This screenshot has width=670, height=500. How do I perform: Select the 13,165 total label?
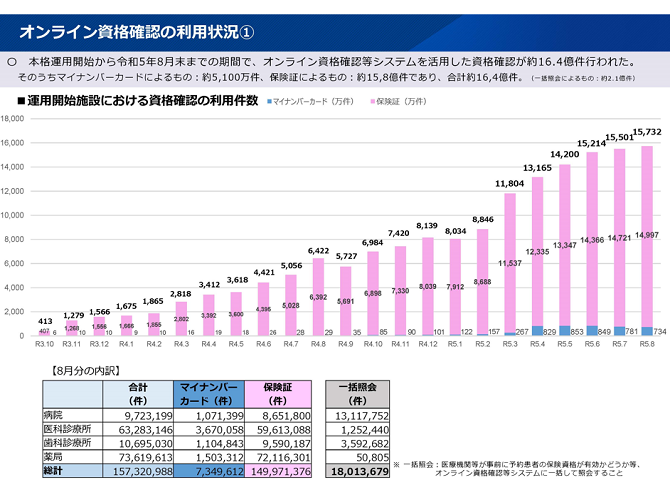click(x=537, y=168)
